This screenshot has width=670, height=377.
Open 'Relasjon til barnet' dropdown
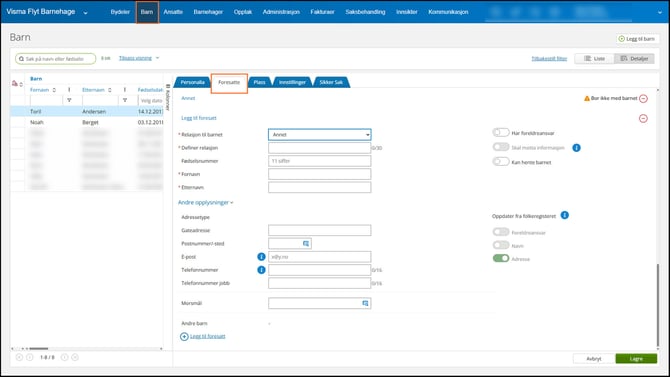(x=320, y=135)
